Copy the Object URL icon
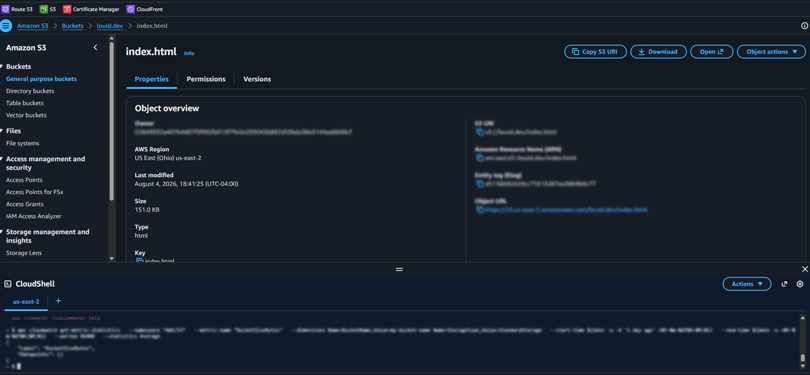 pos(479,210)
